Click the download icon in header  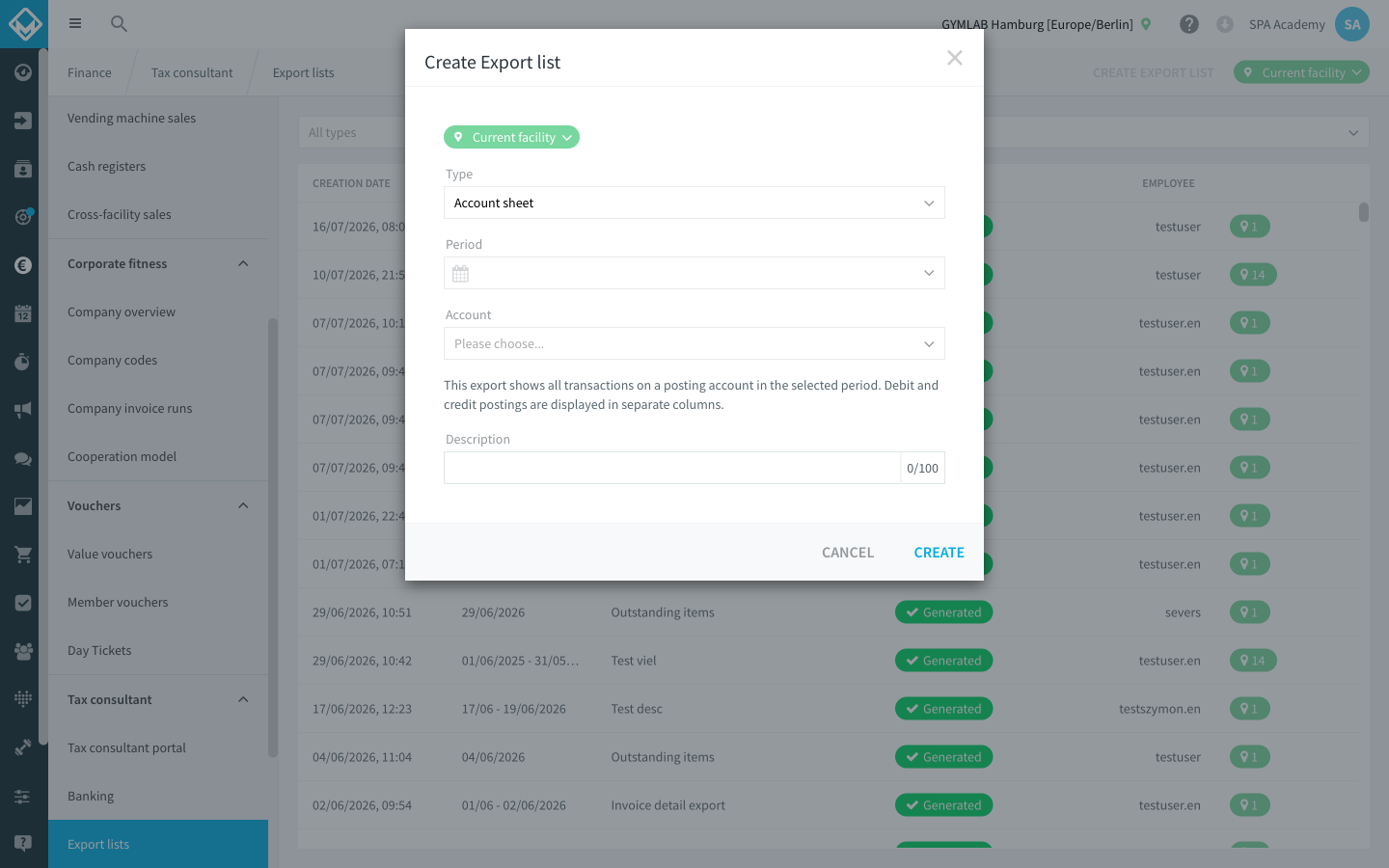[x=1225, y=24]
